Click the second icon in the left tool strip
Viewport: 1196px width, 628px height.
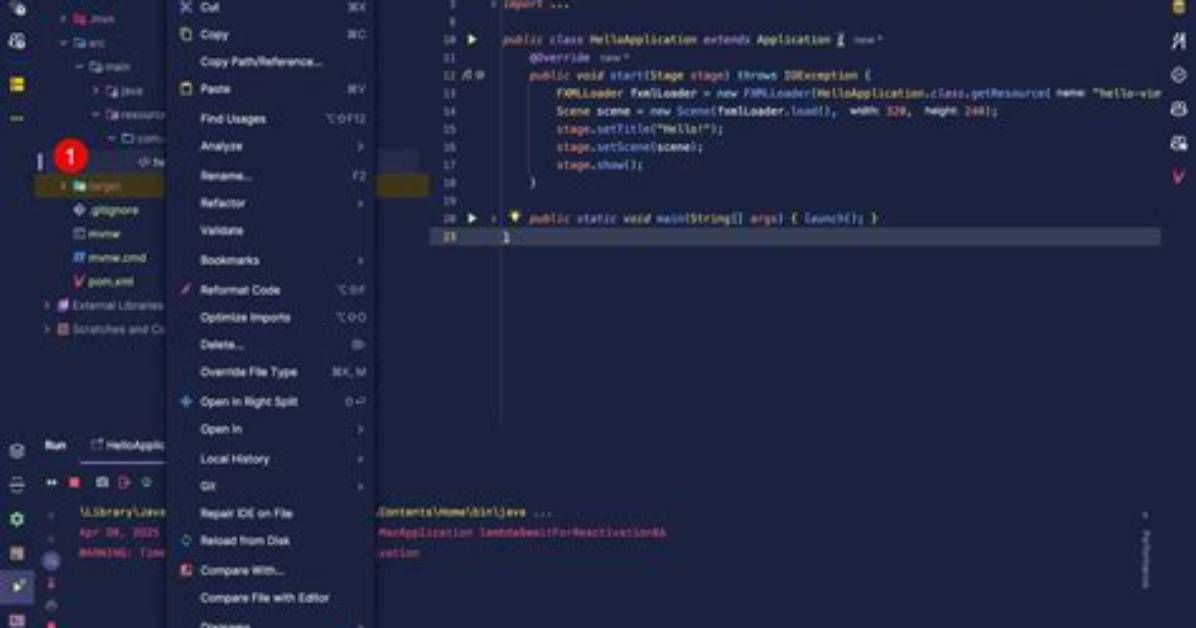[x=17, y=40]
